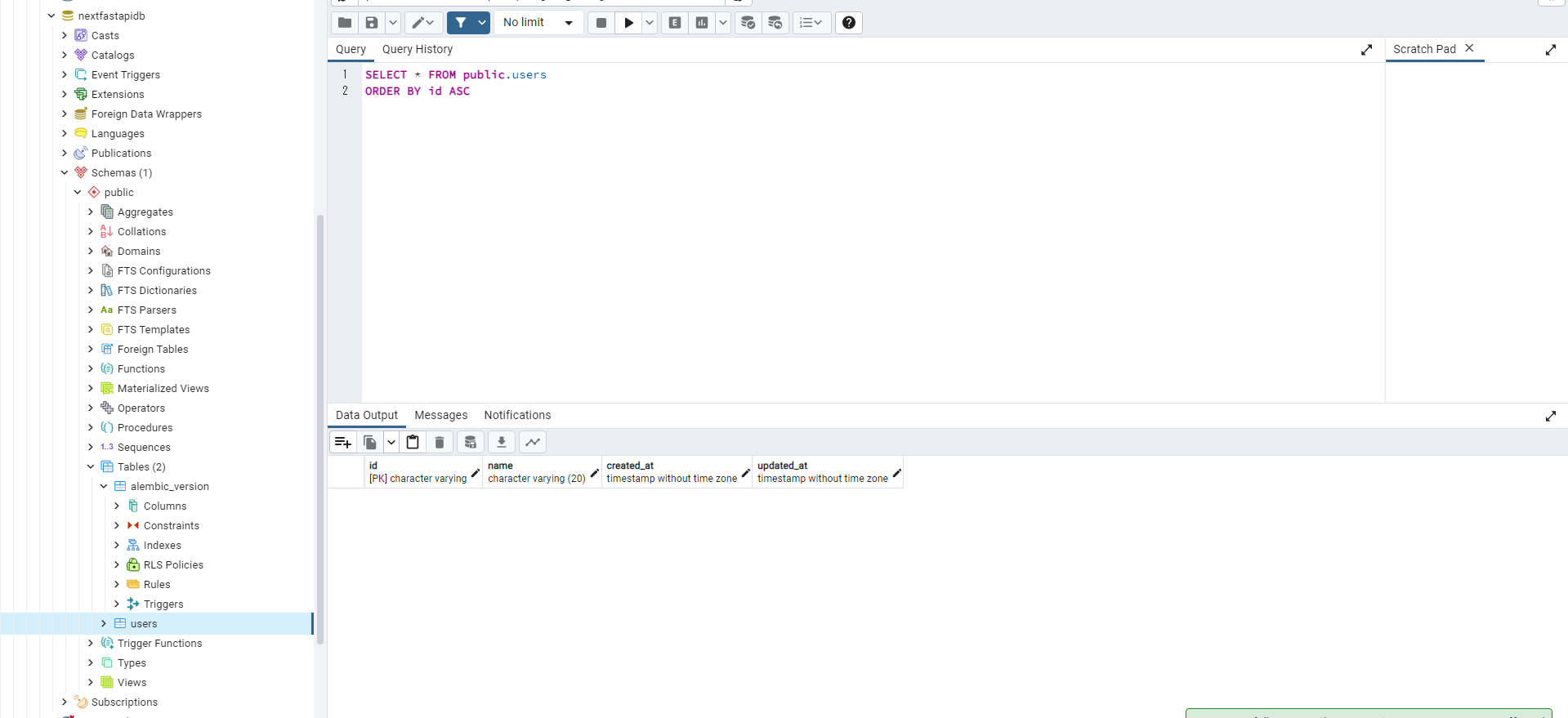Screen dimensions: 1568x718
Task: Save the query file
Action: (x=372, y=23)
